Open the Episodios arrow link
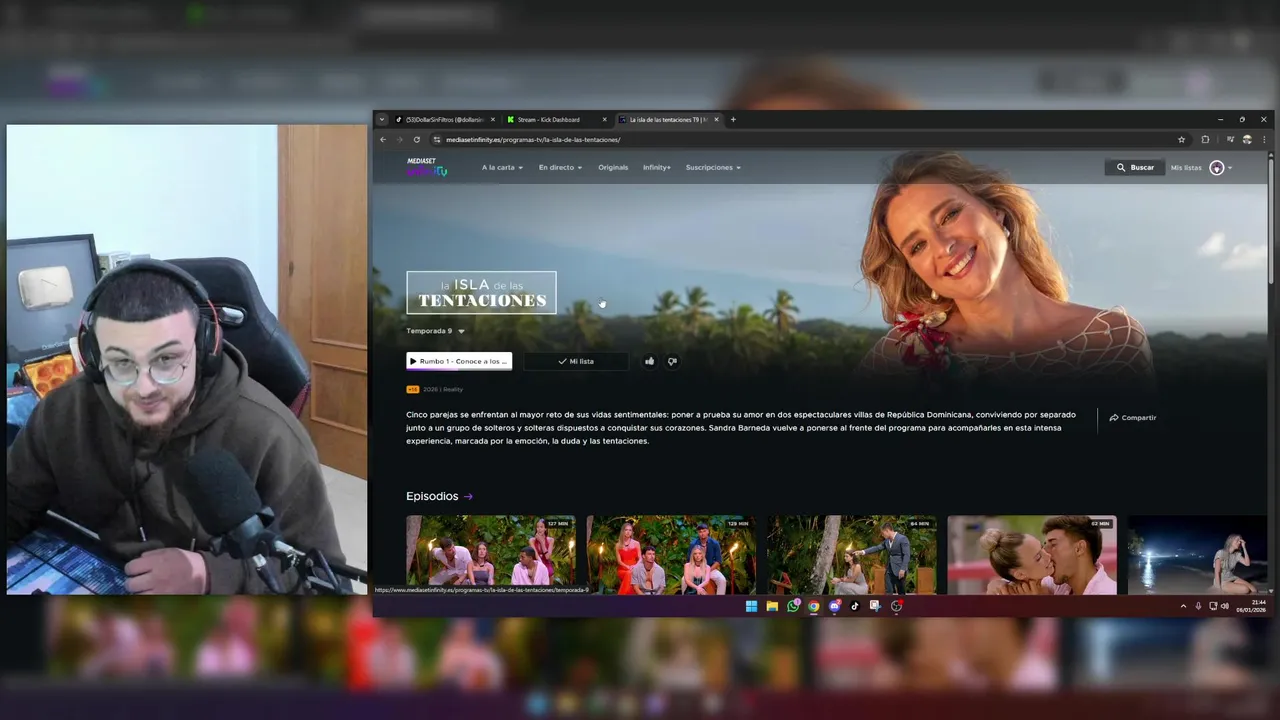The width and height of the screenshot is (1280, 720). (468, 496)
